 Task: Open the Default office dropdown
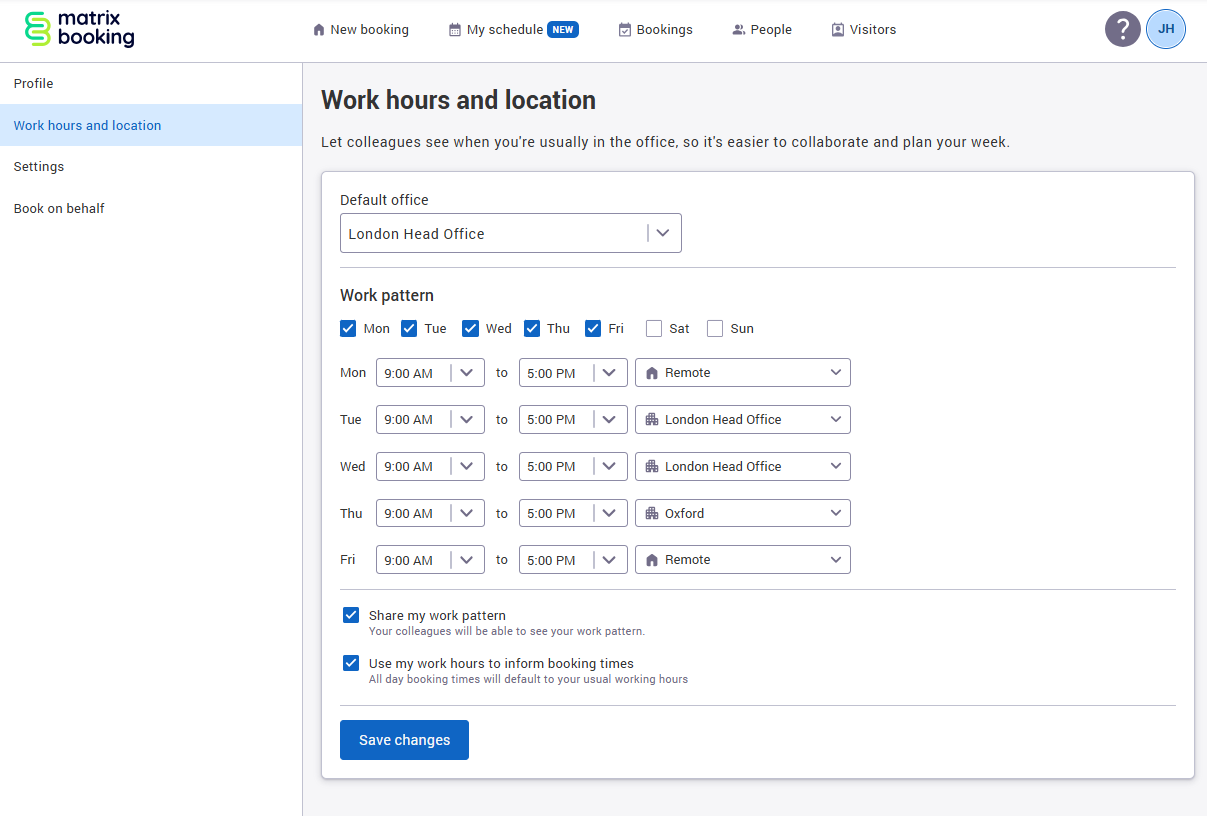click(x=511, y=233)
